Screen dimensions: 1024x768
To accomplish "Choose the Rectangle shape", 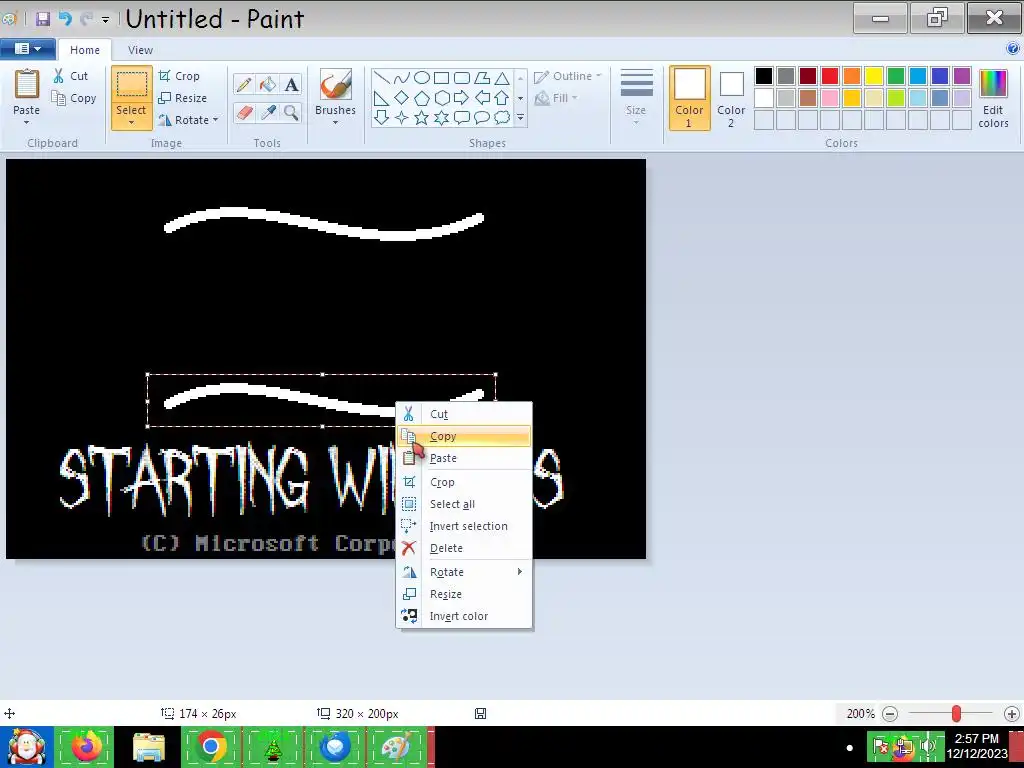I will click(441, 78).
